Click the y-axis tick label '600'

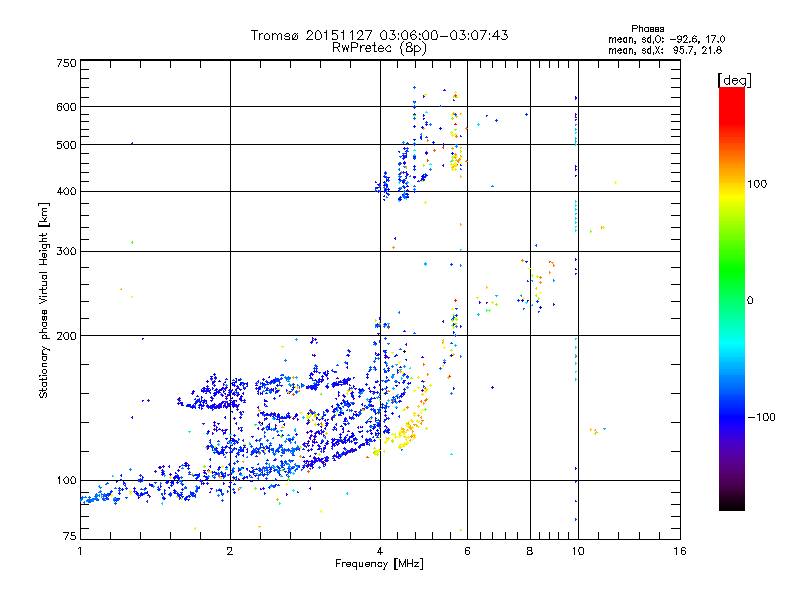(x=66, y=107)
